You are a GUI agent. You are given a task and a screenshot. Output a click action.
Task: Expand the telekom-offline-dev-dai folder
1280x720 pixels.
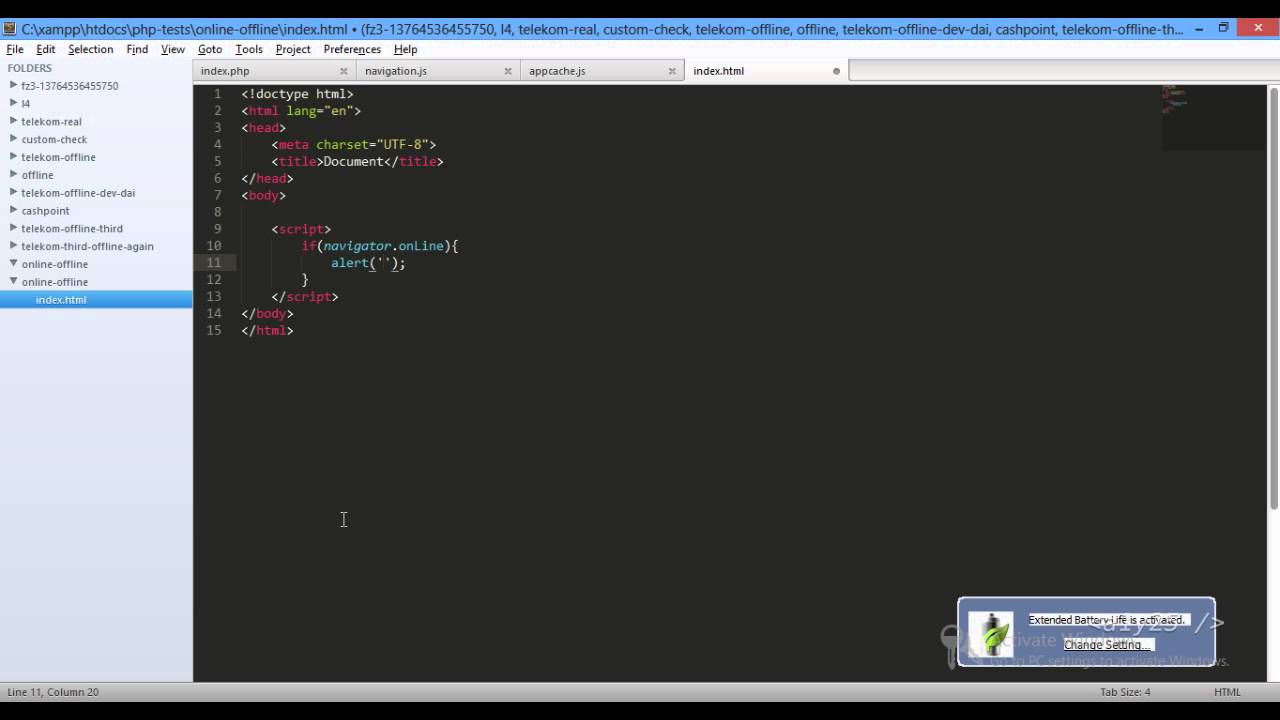13,192
